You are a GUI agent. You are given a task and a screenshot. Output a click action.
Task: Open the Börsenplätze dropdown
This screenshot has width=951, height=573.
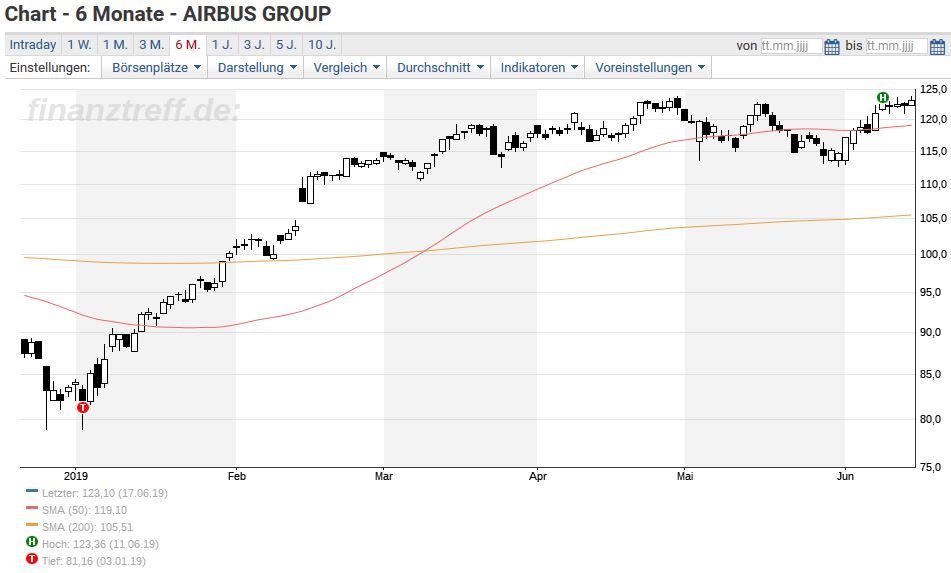(156, 67)
